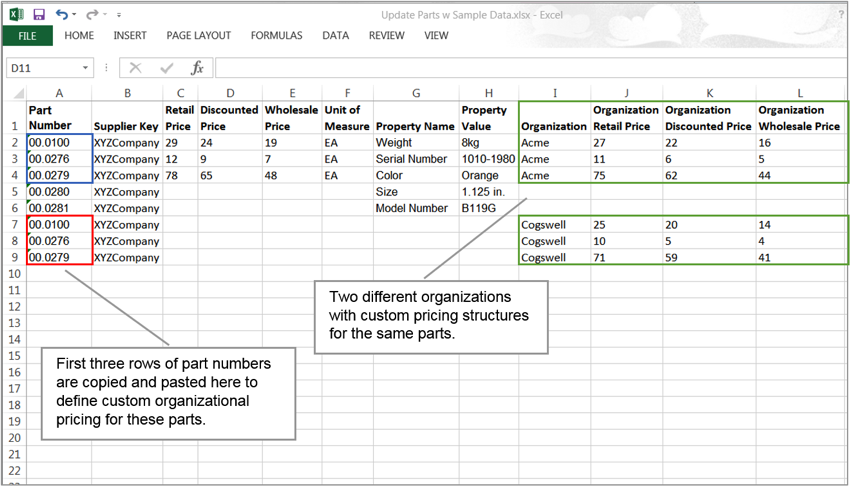The height and width of the screenshot is (487, 851).
Task: Click the Undo arrow icon
Action: [x=62, y=15]
